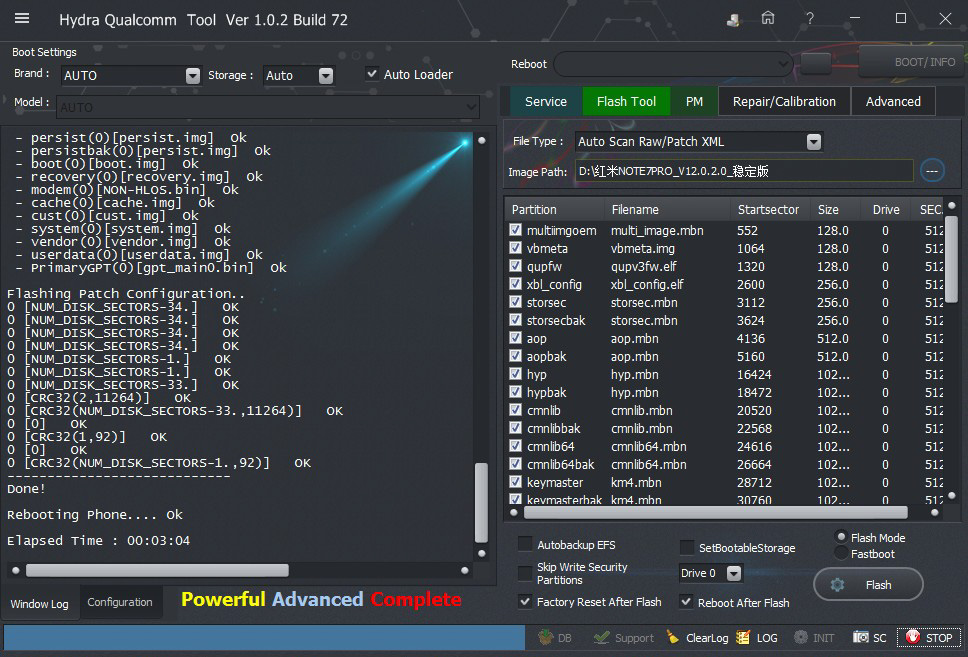Open the Advanced tab

893,101
